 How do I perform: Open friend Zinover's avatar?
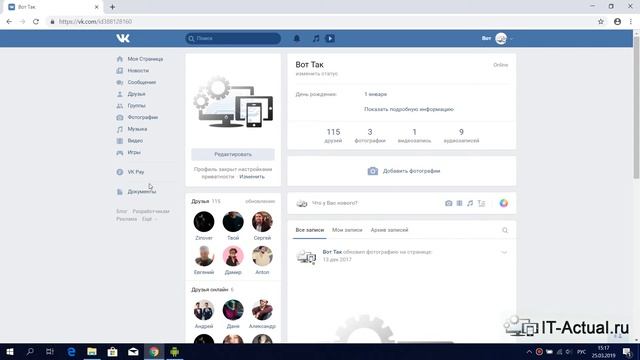tap(204, 222)
